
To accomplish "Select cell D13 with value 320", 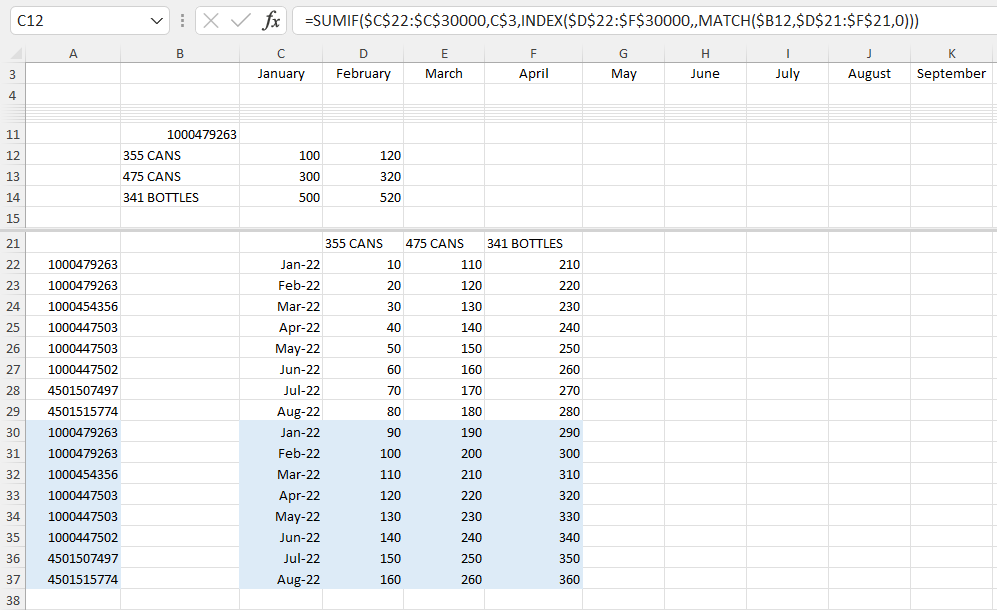I will pyautogui.click(x=363, y=176).
